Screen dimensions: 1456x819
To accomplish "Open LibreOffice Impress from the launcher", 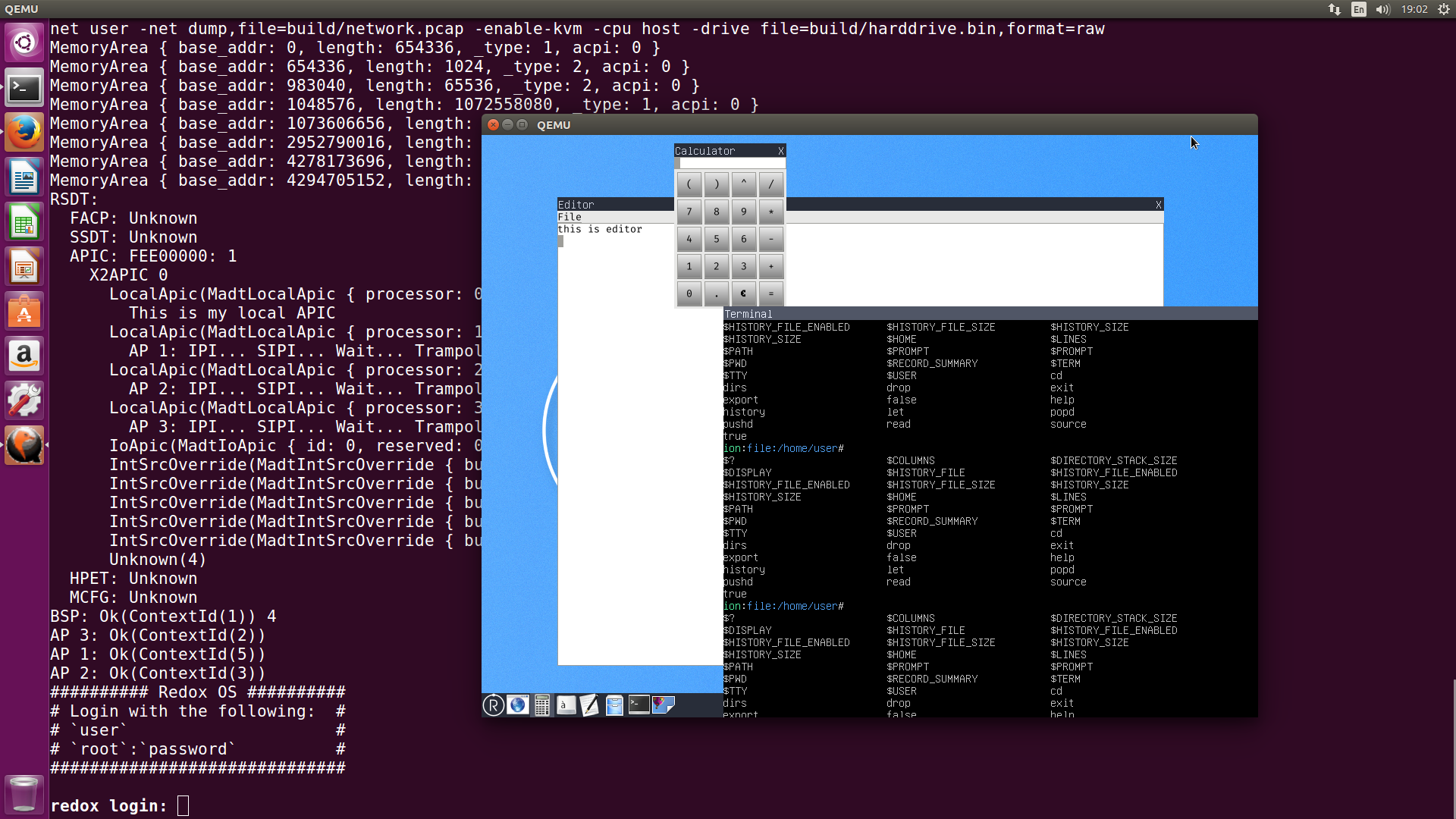I will click(24, 267).
